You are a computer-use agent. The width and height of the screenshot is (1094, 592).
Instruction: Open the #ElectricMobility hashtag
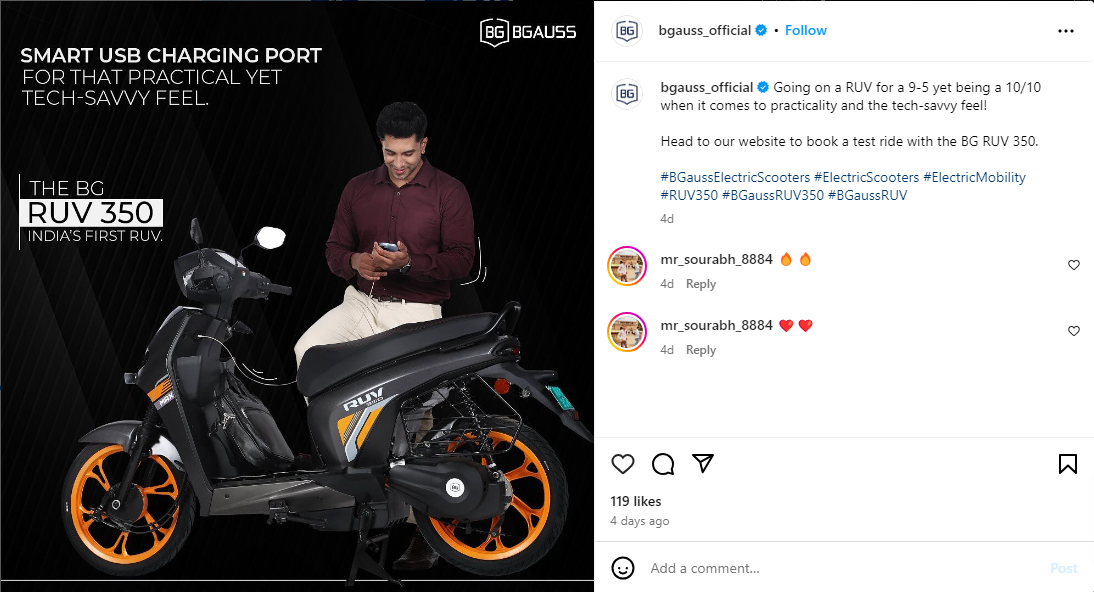pyautogui.click(x=974, y=177)
